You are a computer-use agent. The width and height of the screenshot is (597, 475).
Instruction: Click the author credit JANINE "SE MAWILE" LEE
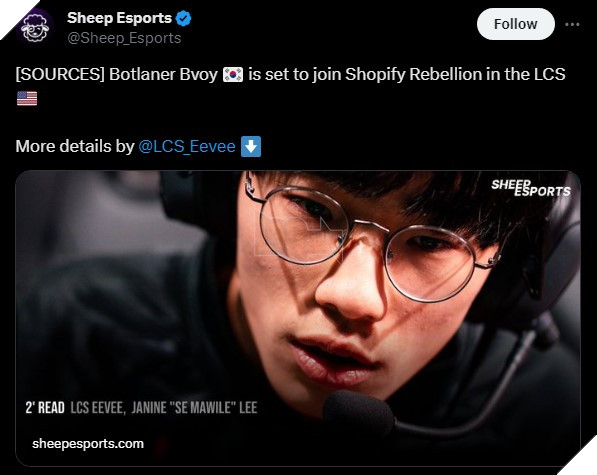pos(195,408)
